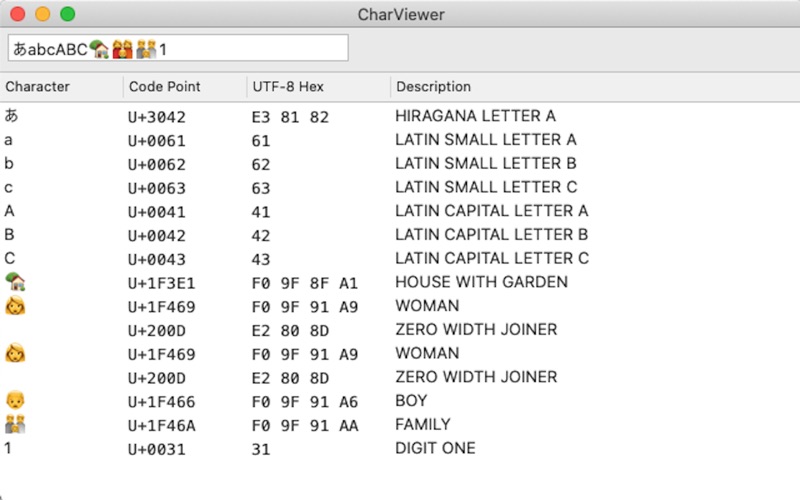This screenshot has height=500, width=800.
Task: Close the CharViewer window
Action: coord(18,14)
